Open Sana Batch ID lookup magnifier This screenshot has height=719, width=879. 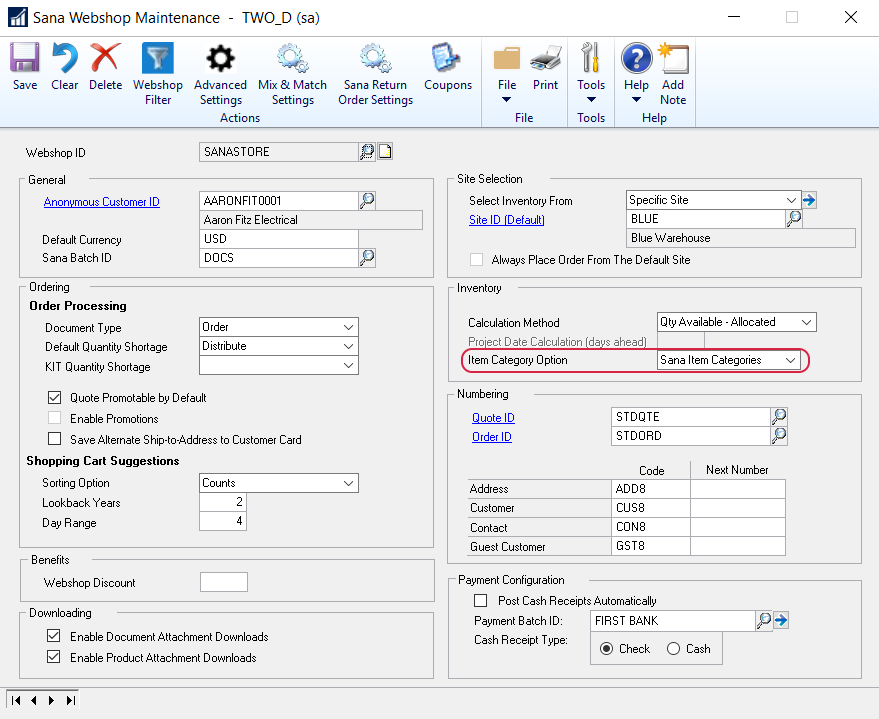[367, 257]
